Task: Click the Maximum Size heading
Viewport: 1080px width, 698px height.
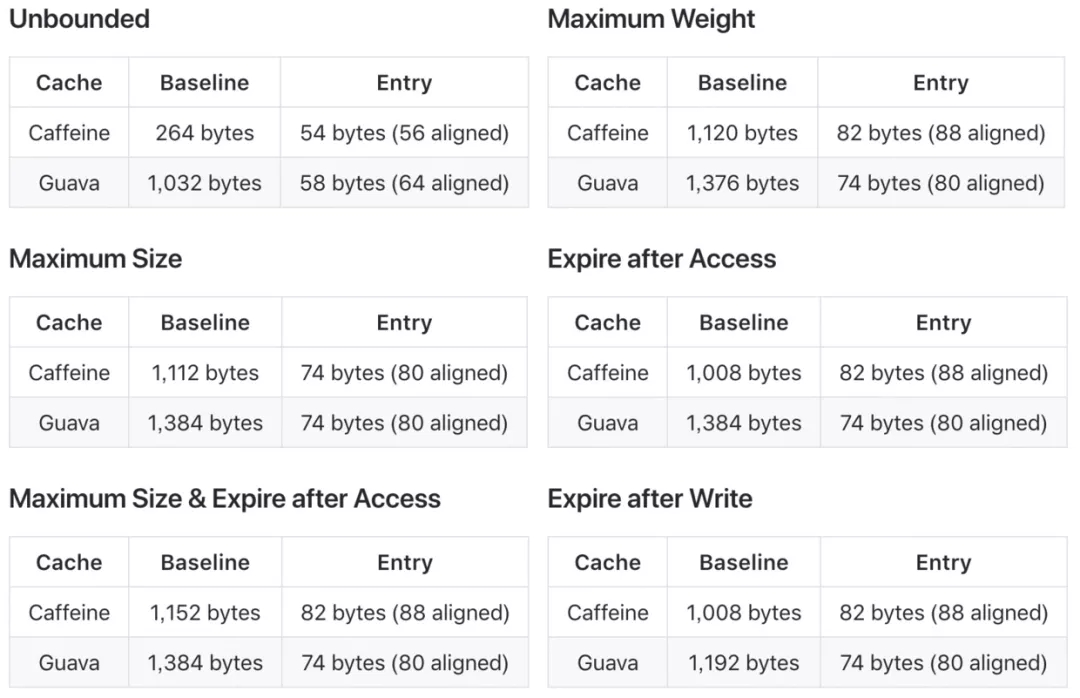Action: click(96, 258)
